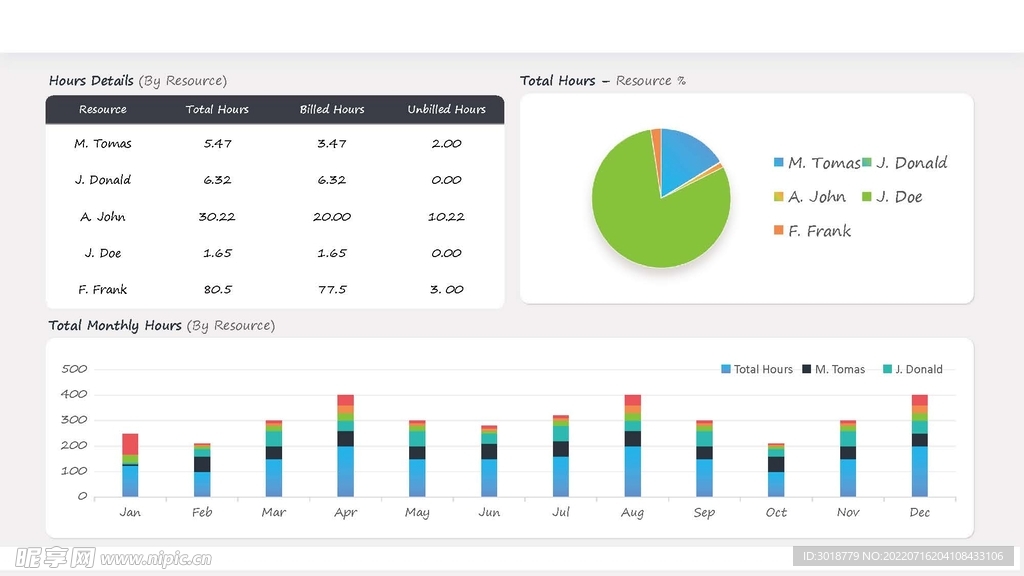Click the red segment of the Jan bar
1024x576 pixels.
pos(130,444)
